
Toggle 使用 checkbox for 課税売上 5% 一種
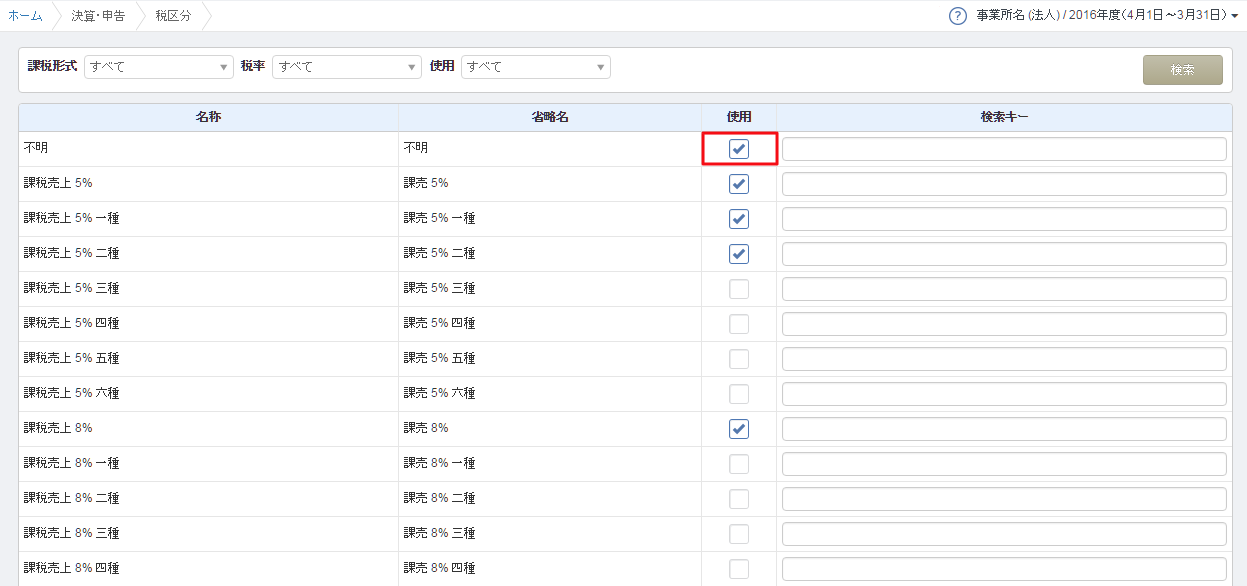(x=739, y=219)
